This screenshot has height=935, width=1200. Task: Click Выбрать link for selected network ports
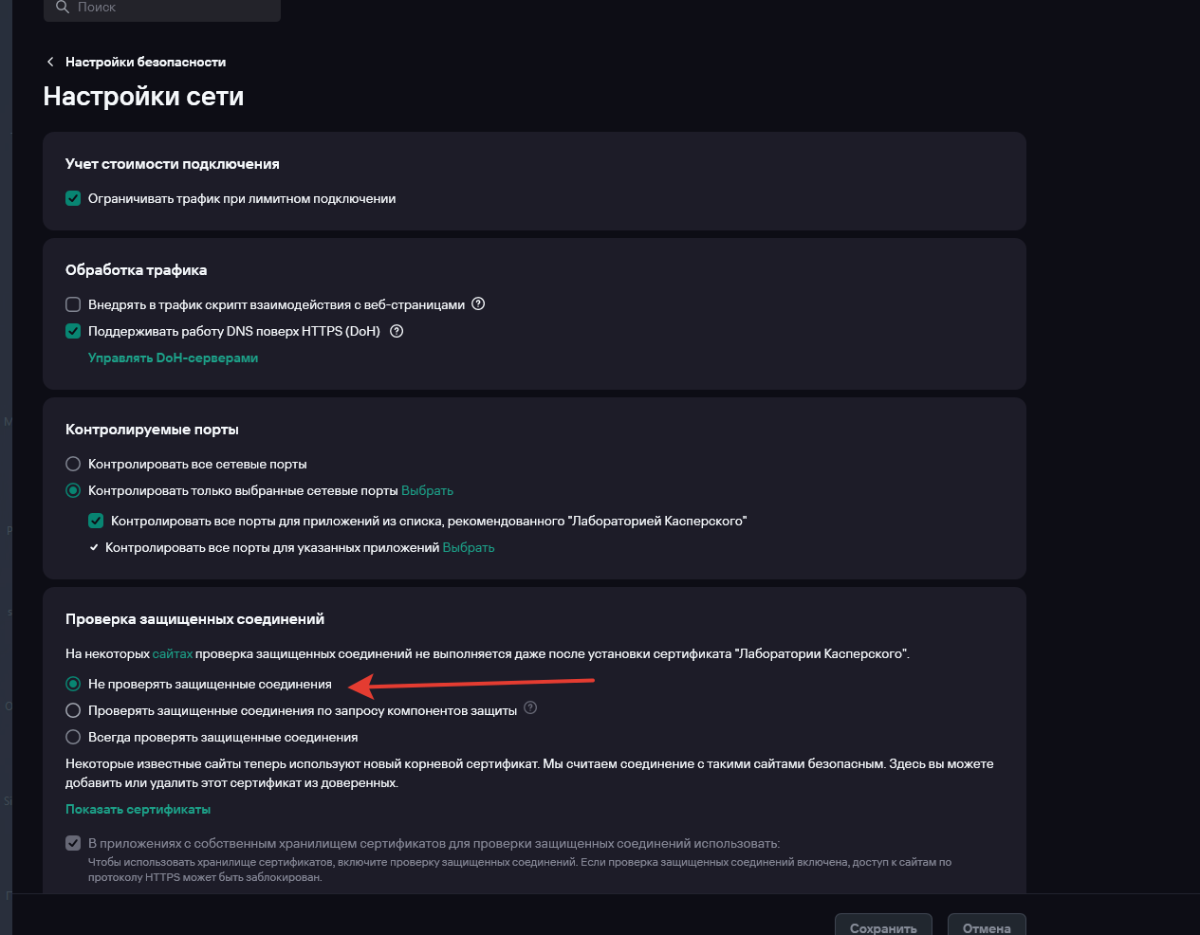point(427,491)
